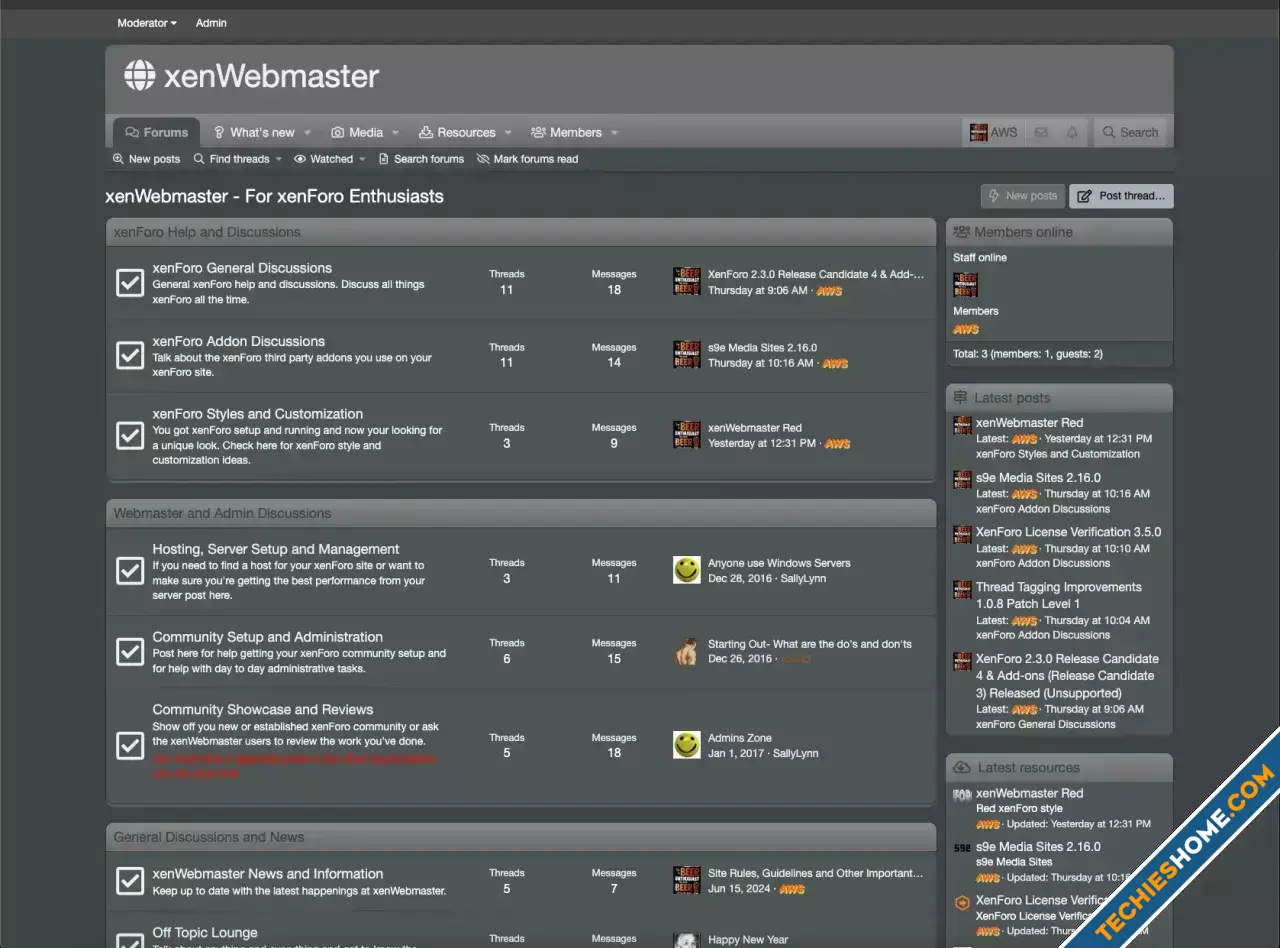Click Search forums in sub-navigation

tap(421, 159)
